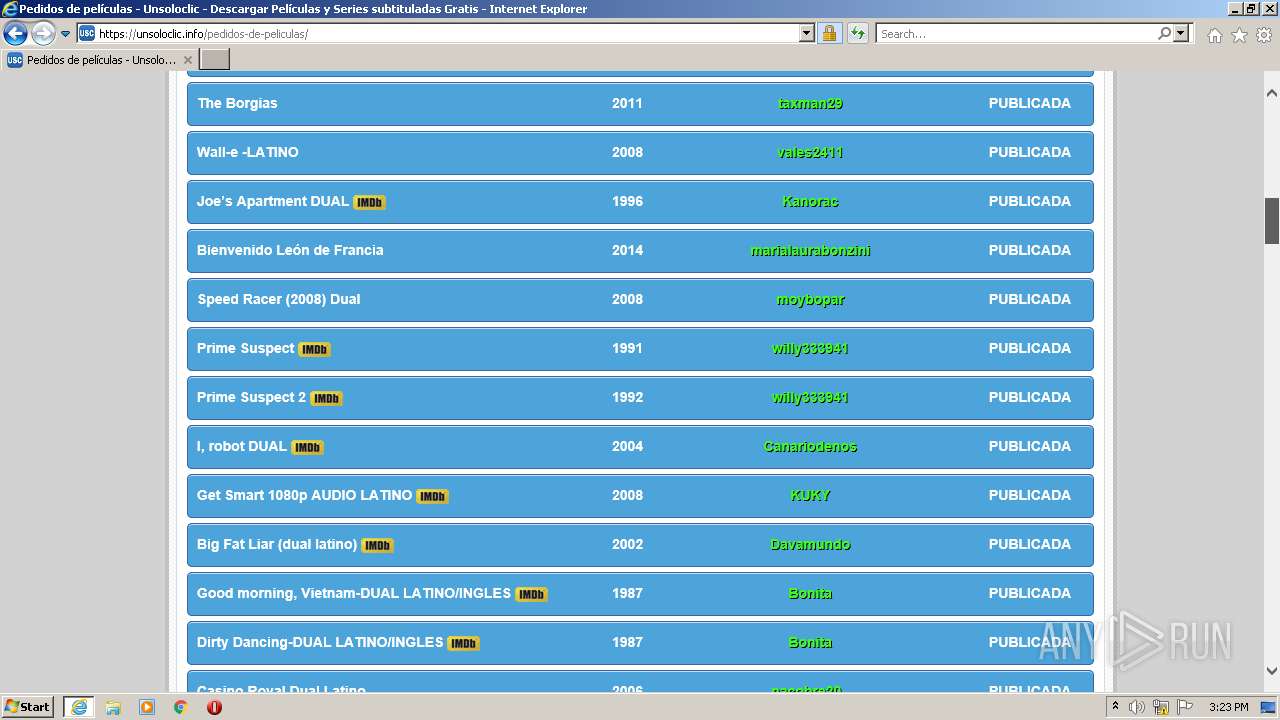The width and height of the screenshot is (1280, 720).
Task: Click IMDb badge next to Joe's Apartment DUAL
Action: coord(369,202)
